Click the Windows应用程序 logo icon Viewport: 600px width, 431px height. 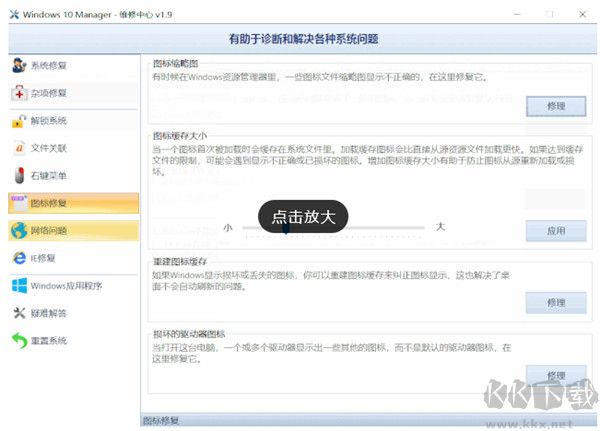pos(19,286)
